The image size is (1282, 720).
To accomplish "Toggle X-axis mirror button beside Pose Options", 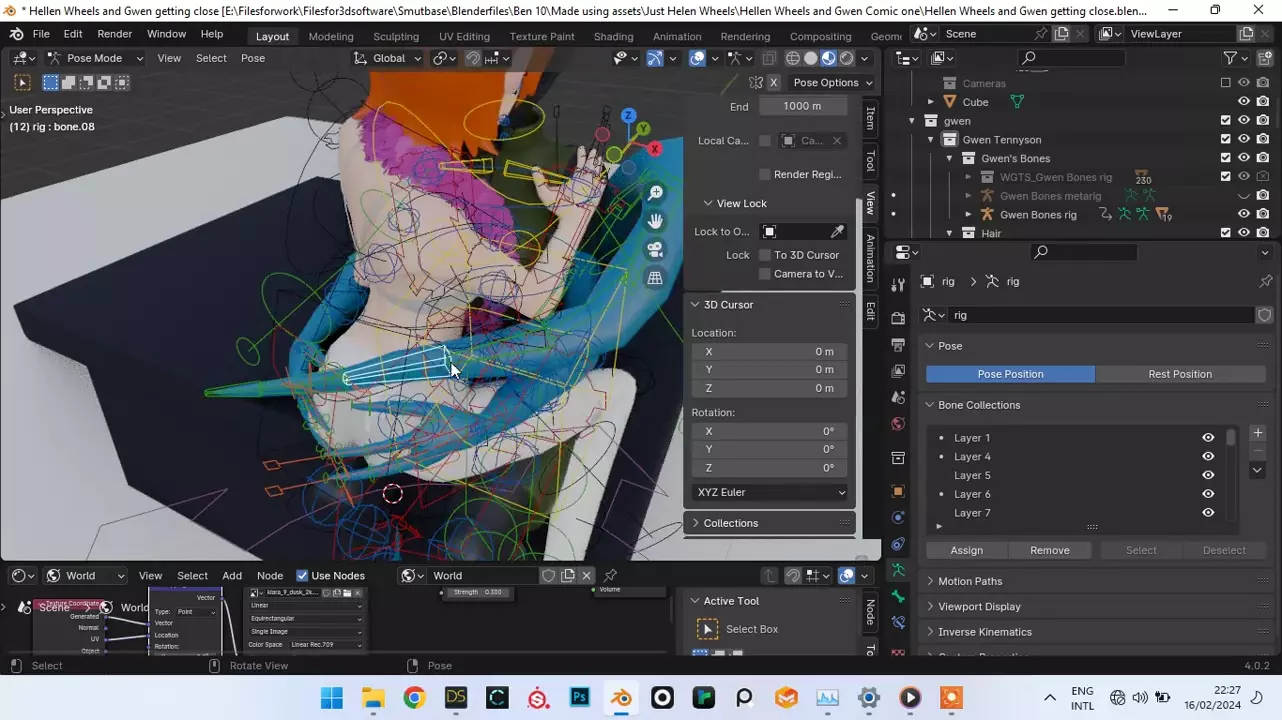I will [773, 83].
